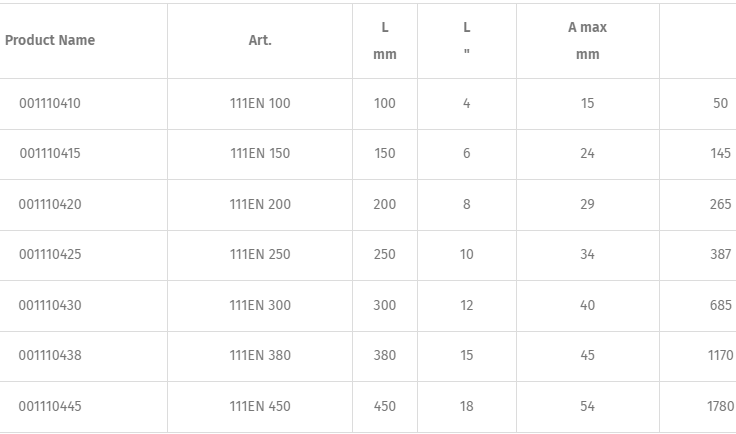736x434 pixels.
Task: Click article cell 111EN 450
Action: [x=260, y=407]
